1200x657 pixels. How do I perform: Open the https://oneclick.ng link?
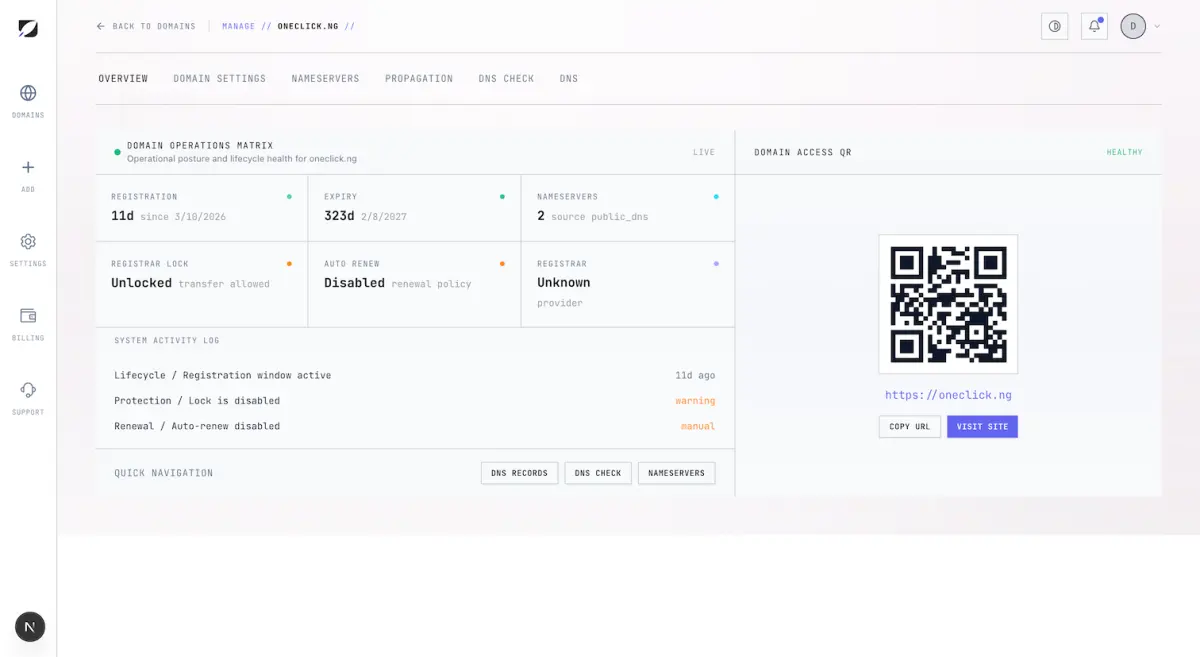(948, 395)
